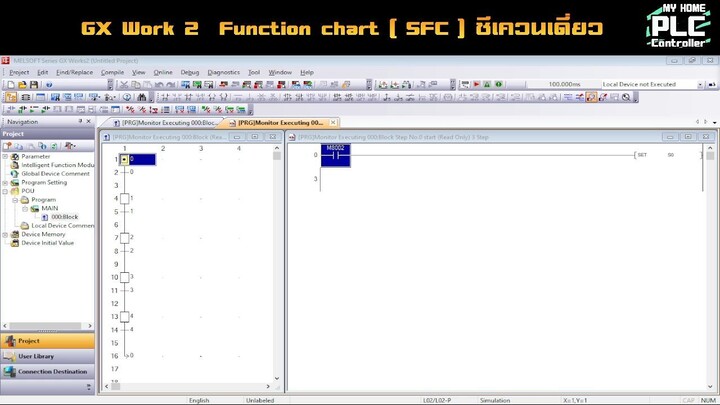Select SFC step 4 box
Viewport: 720px width, 405px height.
click(124, 317)
